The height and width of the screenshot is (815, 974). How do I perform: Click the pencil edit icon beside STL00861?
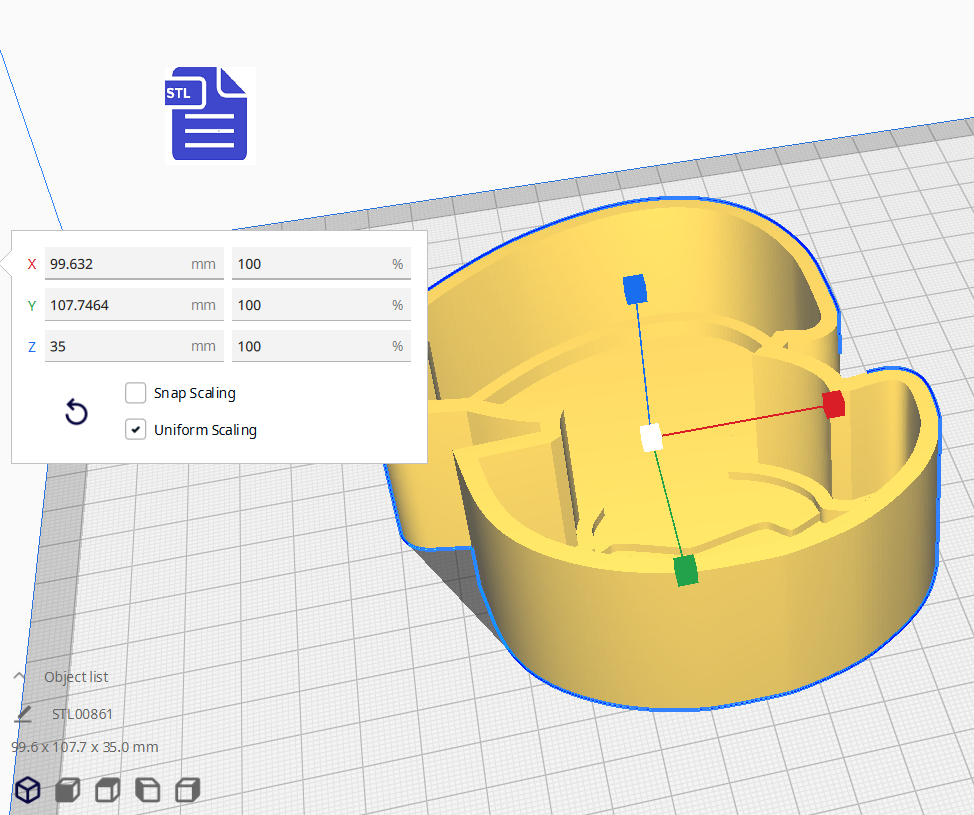[23, 714]
